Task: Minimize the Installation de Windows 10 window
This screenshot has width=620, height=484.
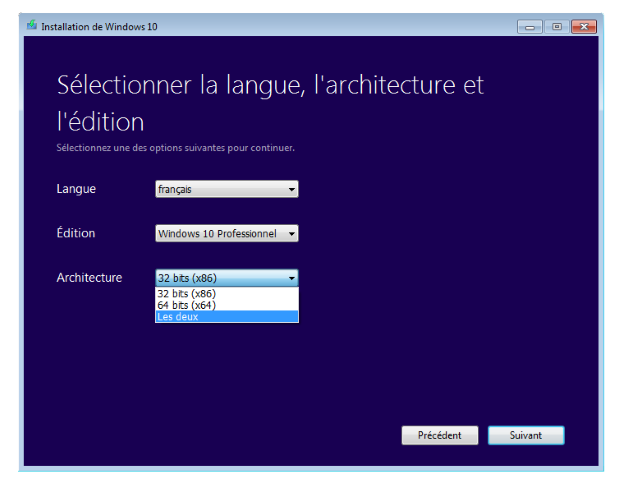Action: 529,27
